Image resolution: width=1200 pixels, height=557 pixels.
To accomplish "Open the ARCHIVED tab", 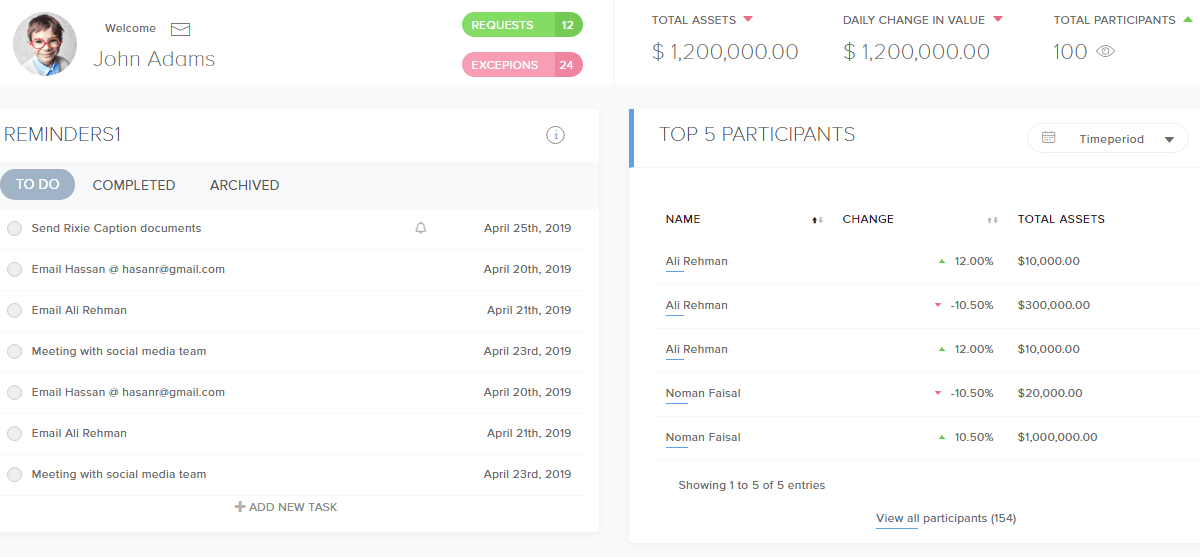I will pos(244,185).
